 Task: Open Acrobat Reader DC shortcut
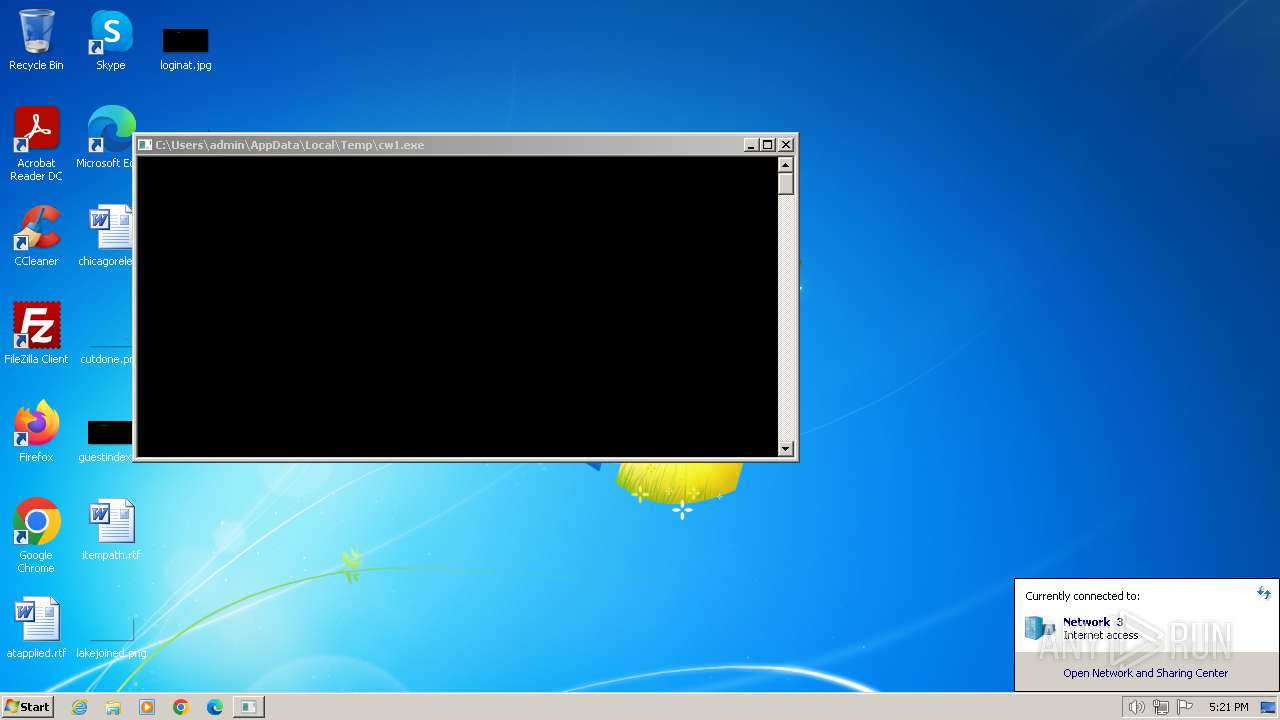(x=36, y=143)
